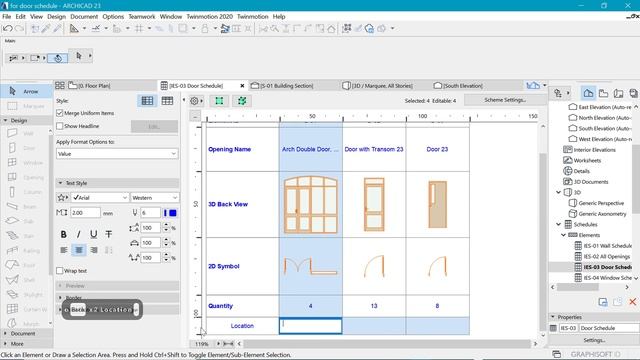Toggle Merge Uniform Items checkbox
Screen dimensions: 640x360
click(60, 113)
